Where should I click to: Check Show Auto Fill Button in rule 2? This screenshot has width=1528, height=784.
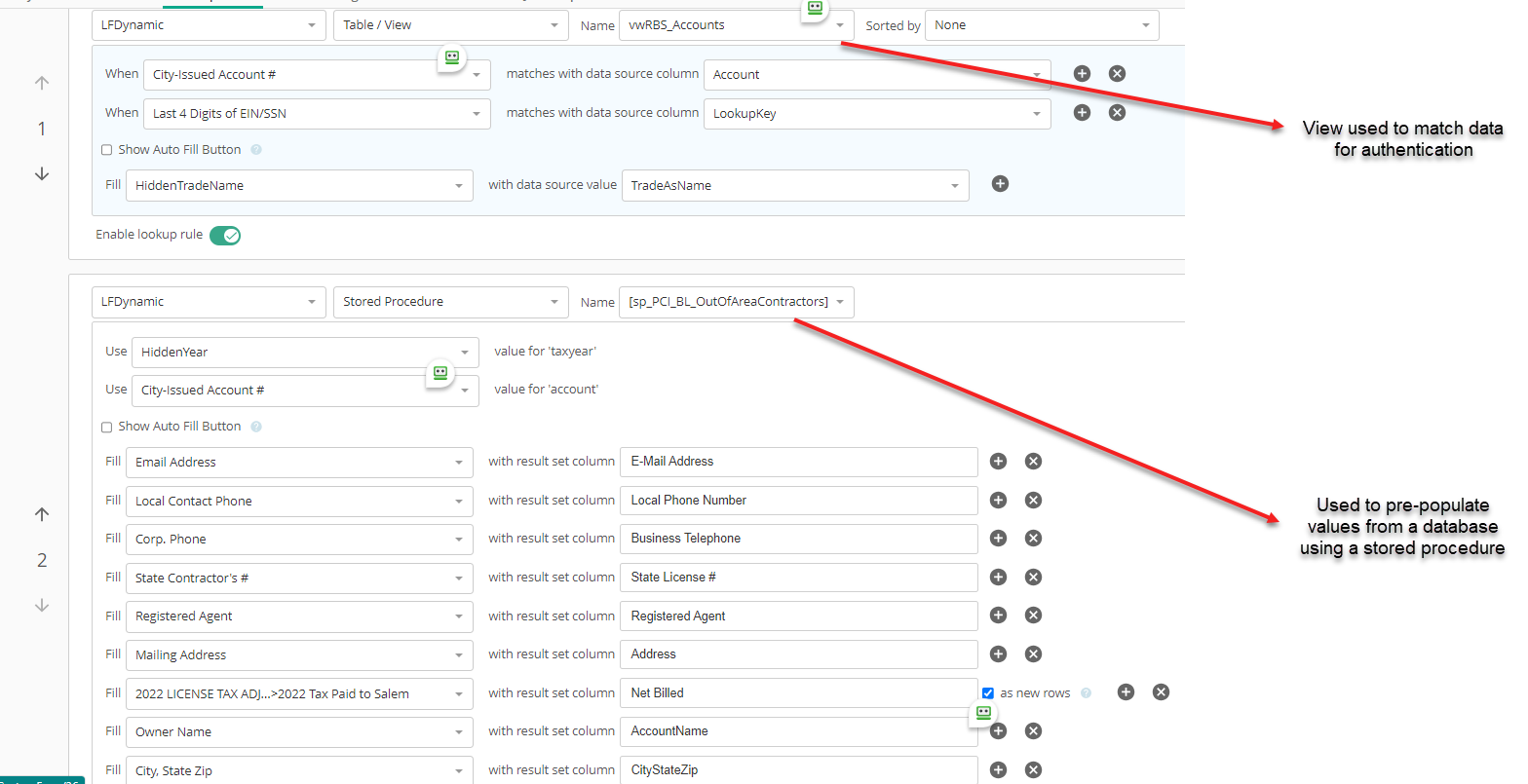pyautogui.click(x=107, y=427)
